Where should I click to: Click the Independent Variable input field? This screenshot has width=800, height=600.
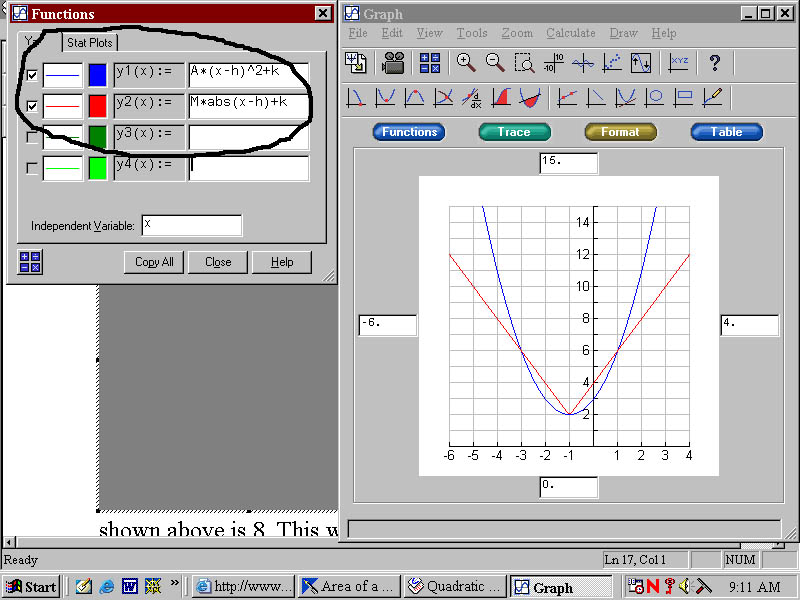coord(191,225)
